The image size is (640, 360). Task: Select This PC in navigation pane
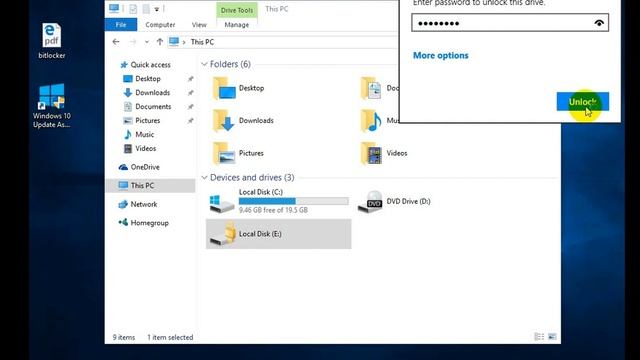(150, 185)
